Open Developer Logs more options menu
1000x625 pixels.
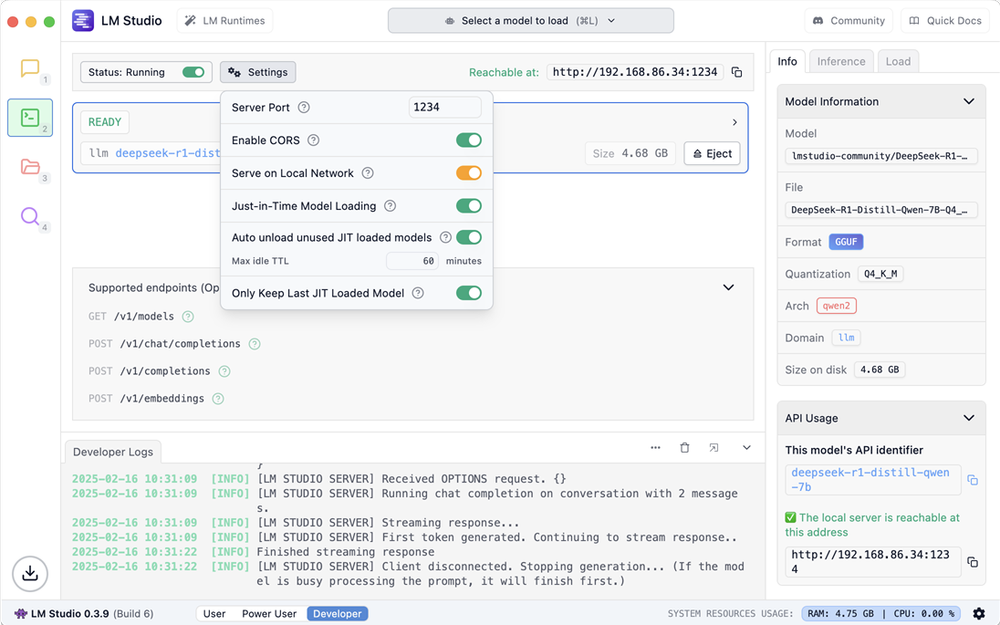click(x=656, y=448)
